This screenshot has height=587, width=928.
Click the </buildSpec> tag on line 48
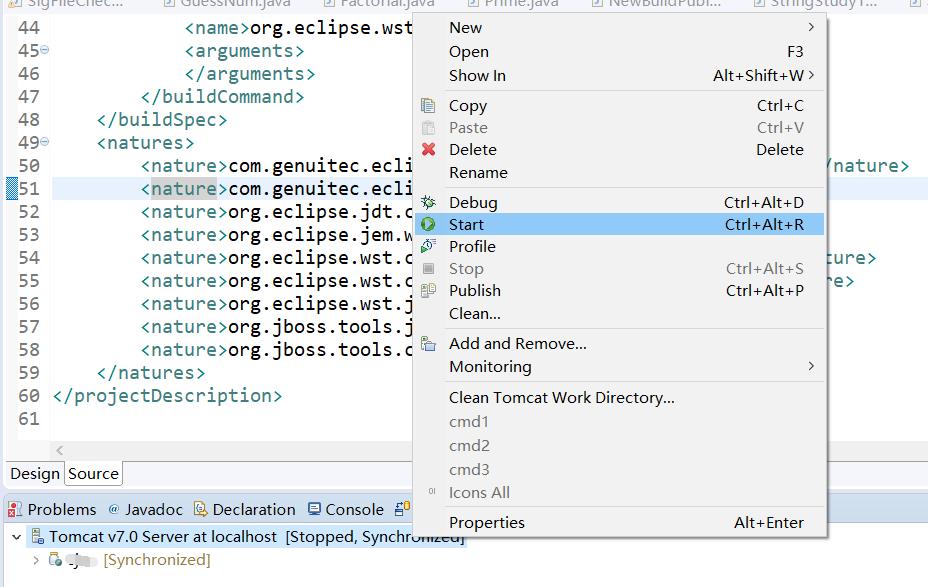[x=162, y=120]
